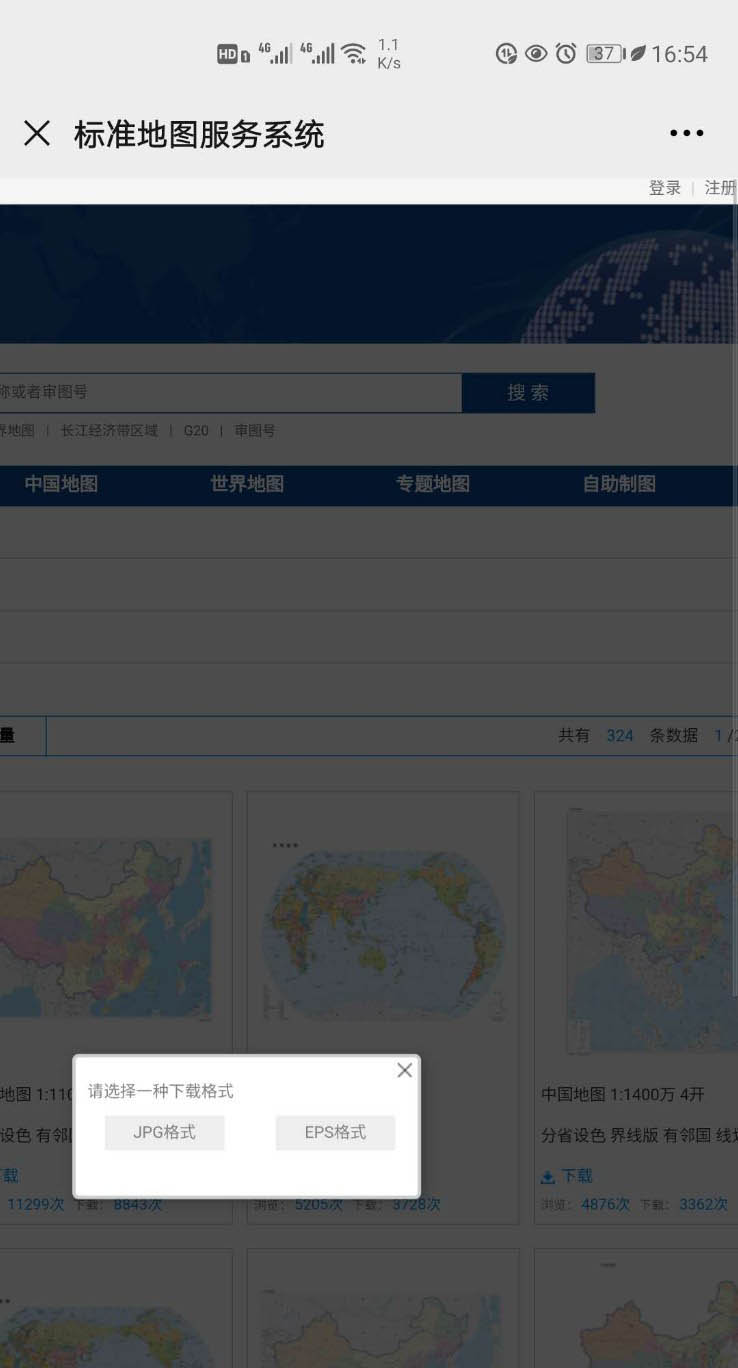738x1368 pixels.
Task: Open the 1:1400万 China map thumbnail
Action: pos(651,930)
